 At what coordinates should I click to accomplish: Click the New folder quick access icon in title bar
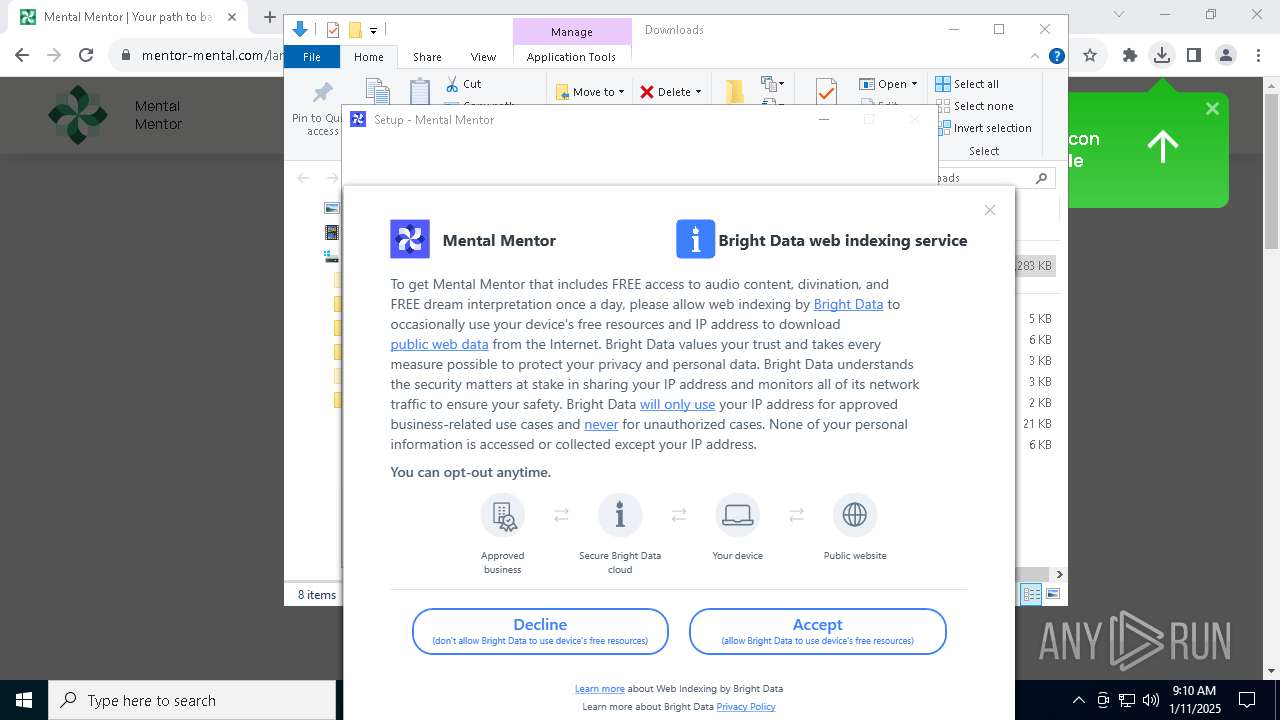354,30
